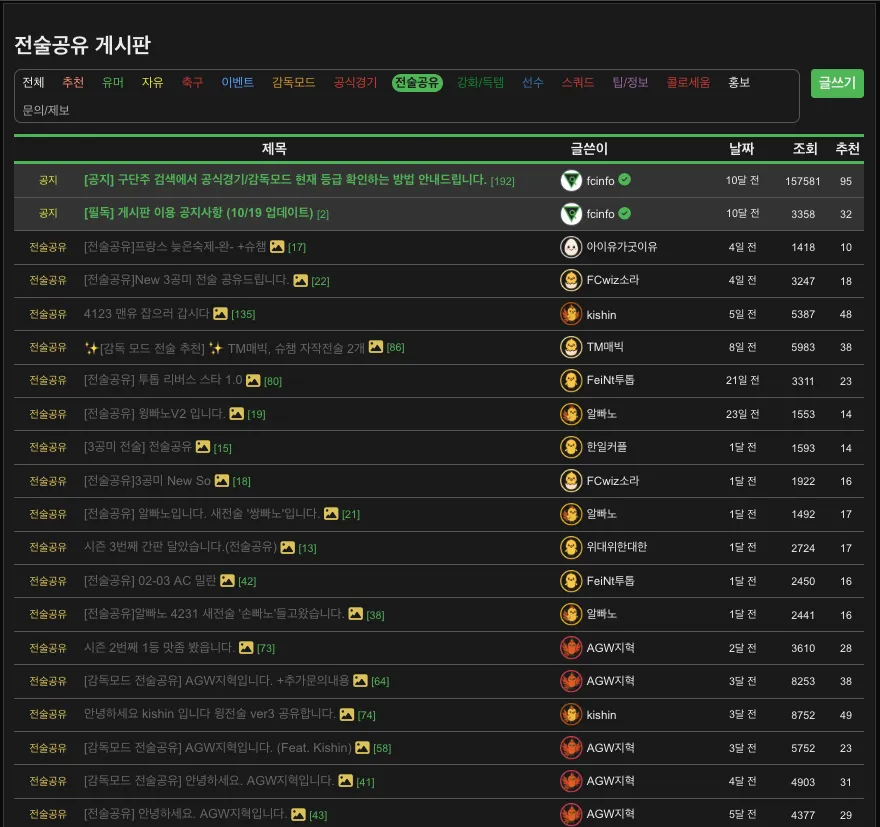Screen dimensions: 880x827
Task: Click fcinfo avatar icon on the 구단주 notice row
Action: point(571,181)
